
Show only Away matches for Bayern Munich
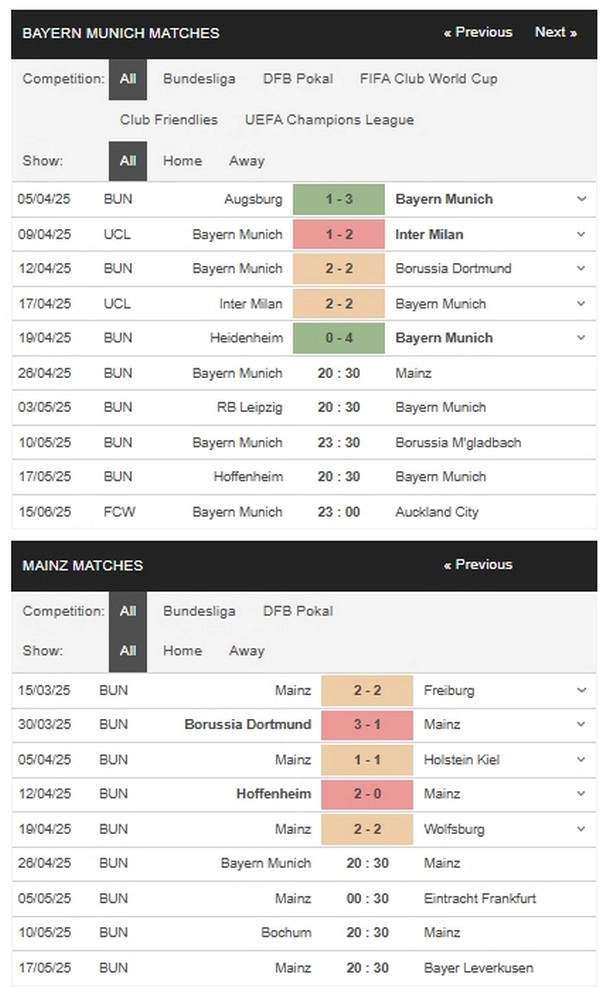click(247, 161)
